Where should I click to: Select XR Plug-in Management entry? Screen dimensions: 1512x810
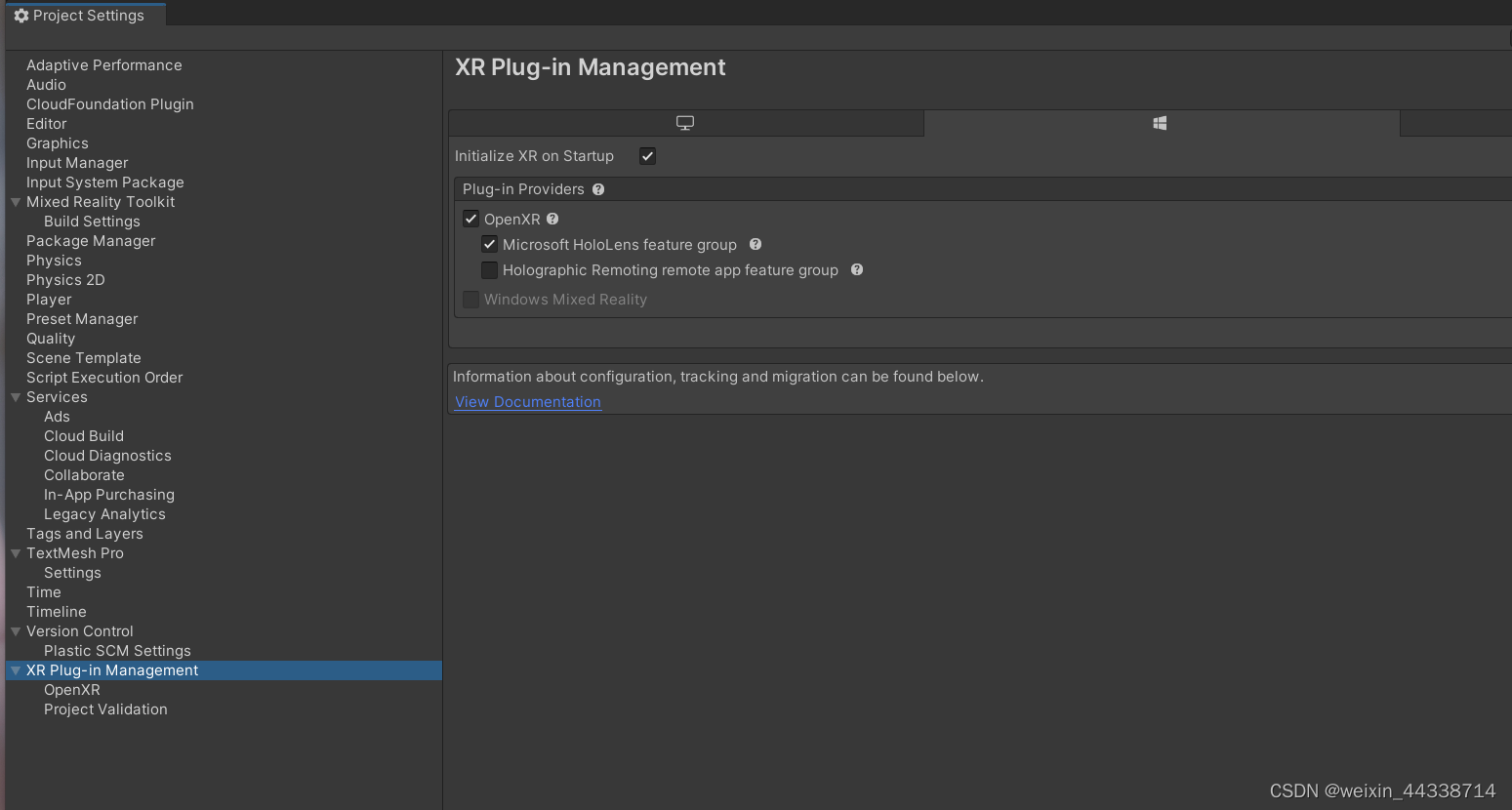[112, 670]
